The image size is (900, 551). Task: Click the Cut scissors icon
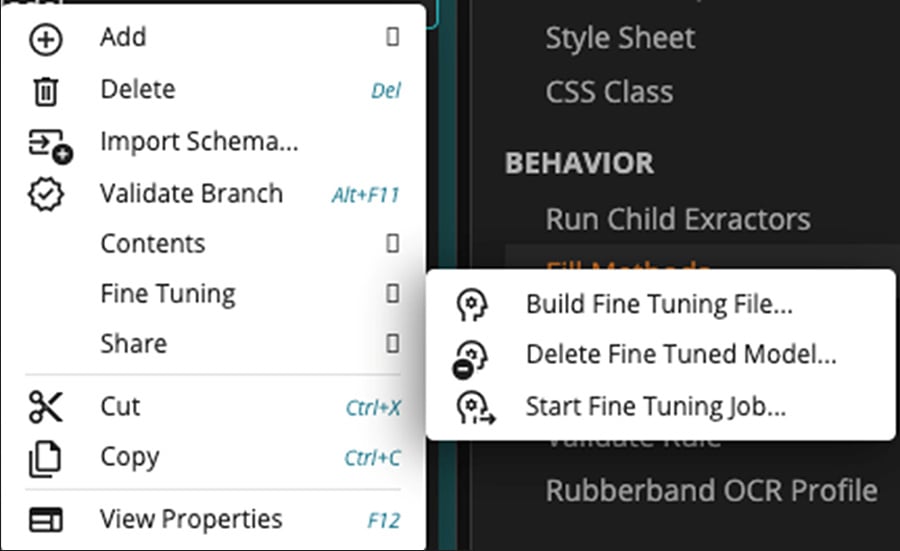(46, 407)
